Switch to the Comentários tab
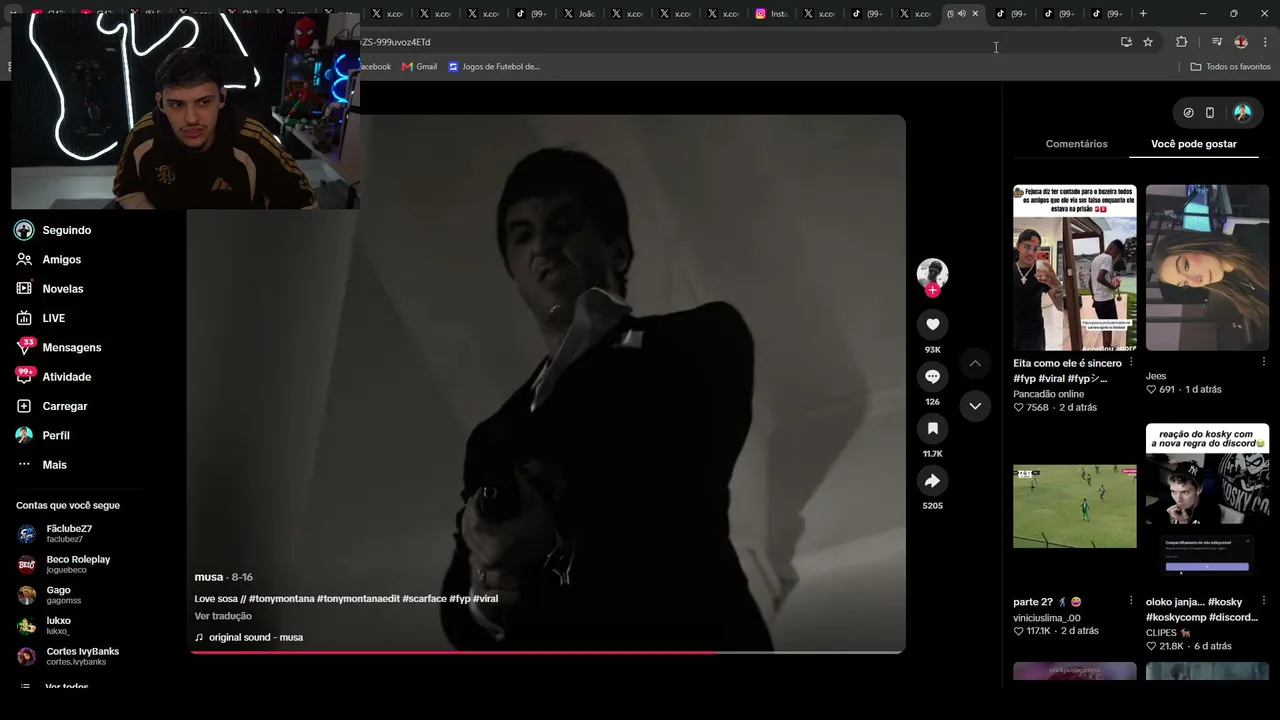 1076,144
